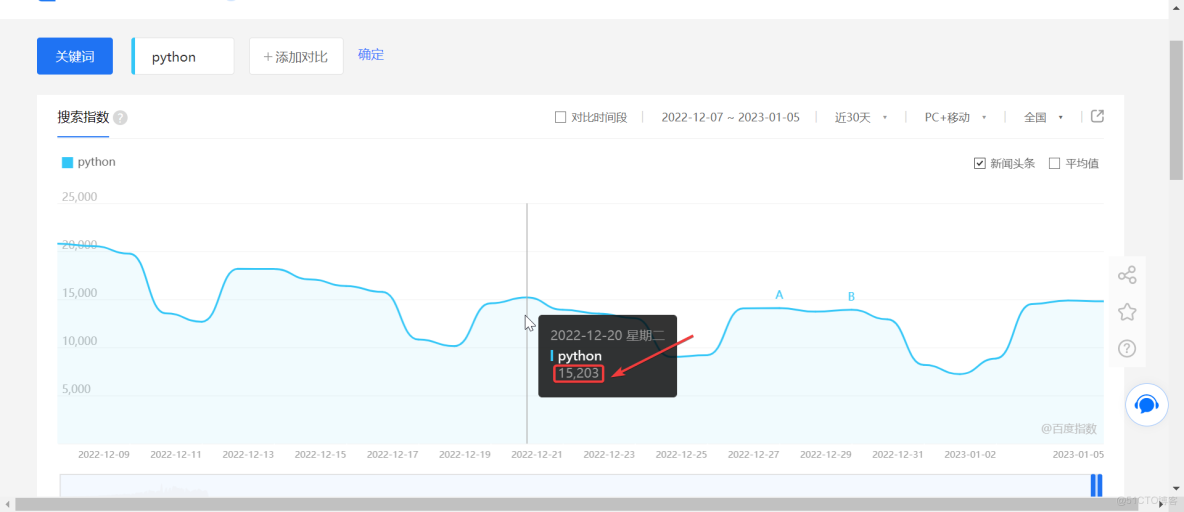This screenshot has height=512, width=1184.
Task: Open the question mark help icon on sidebar
Action: click(x=1127, y=348)
